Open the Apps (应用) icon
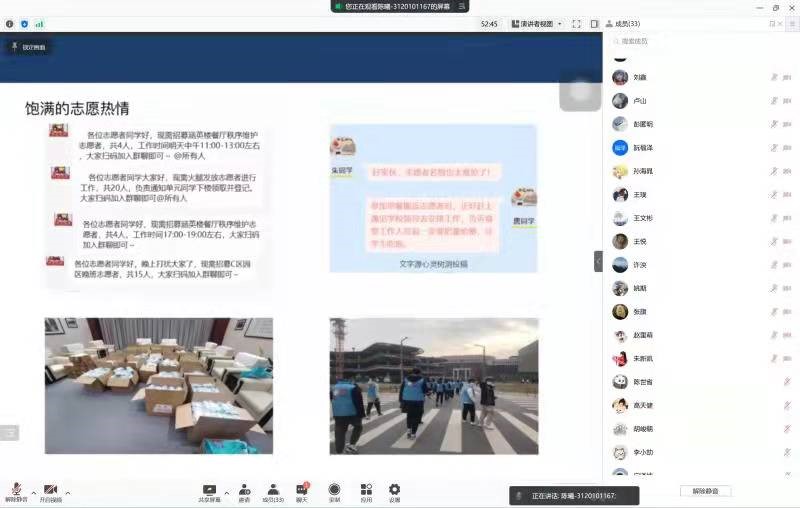This screenshot has width=800, height=508. click(366, 490)
